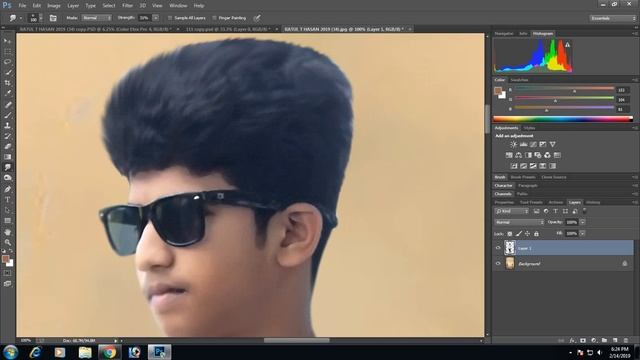Select the Eyedropper tool
The height and width of the screenshot is (360, 640).
tap(7, 93)
